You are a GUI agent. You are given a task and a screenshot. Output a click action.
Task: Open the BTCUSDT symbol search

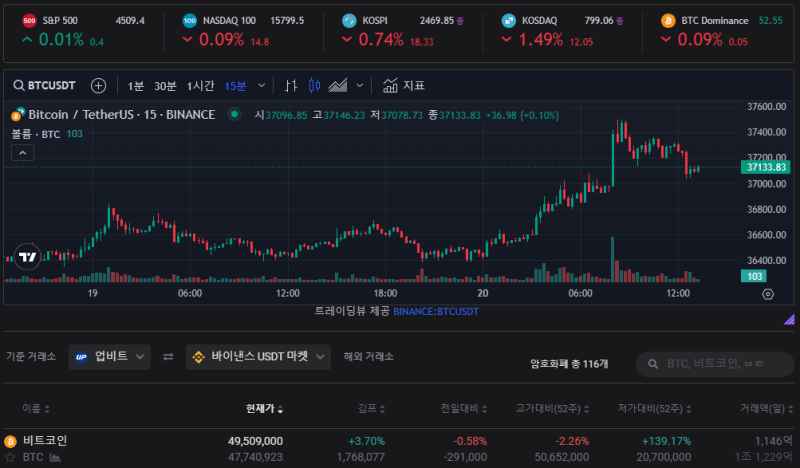[44, 86]
